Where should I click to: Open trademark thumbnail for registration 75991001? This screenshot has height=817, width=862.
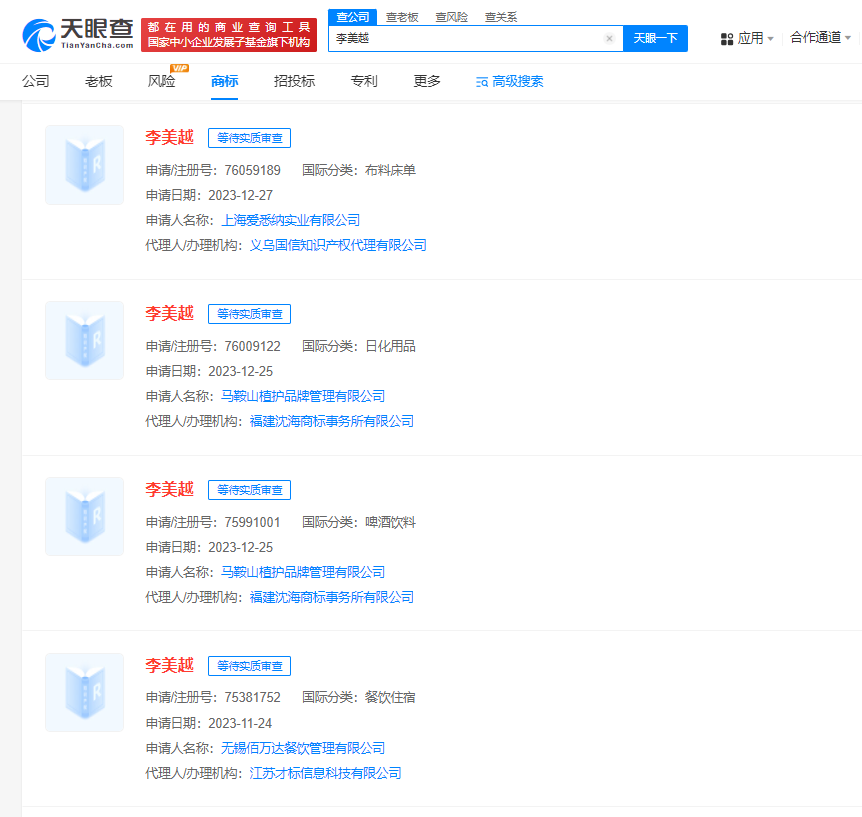85,517
